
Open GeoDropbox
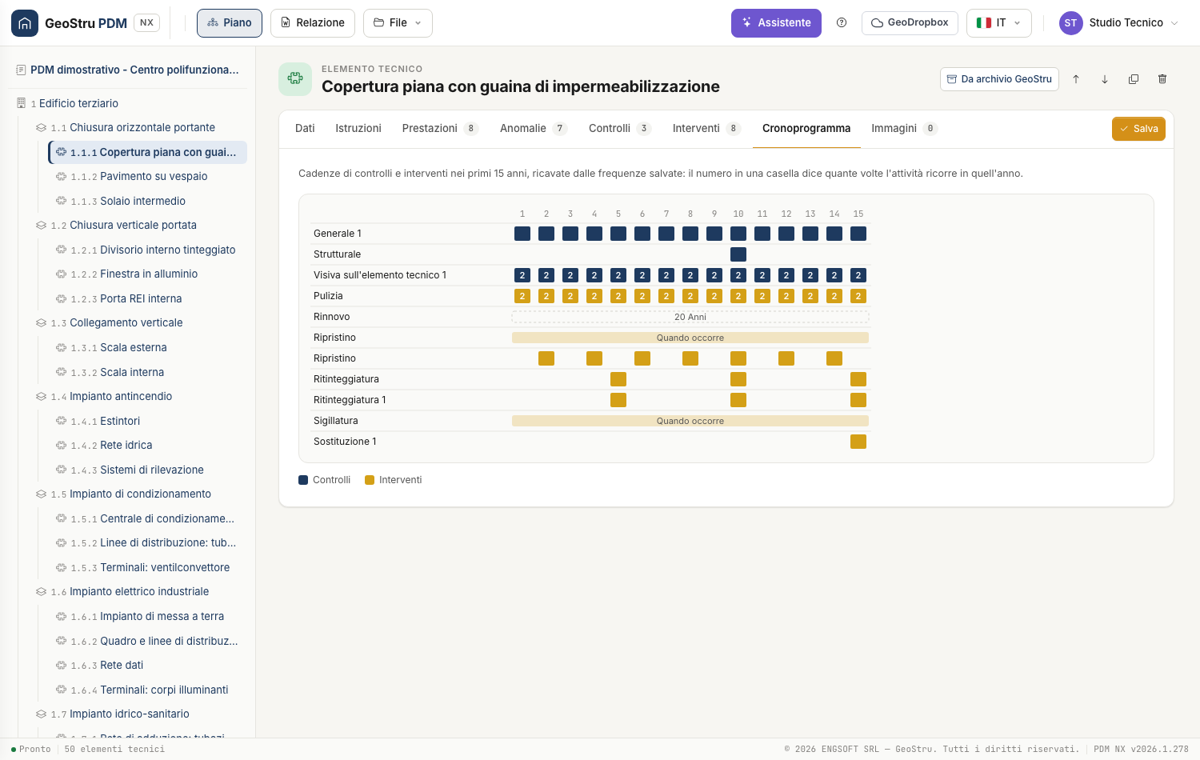(x=910, y=23)
